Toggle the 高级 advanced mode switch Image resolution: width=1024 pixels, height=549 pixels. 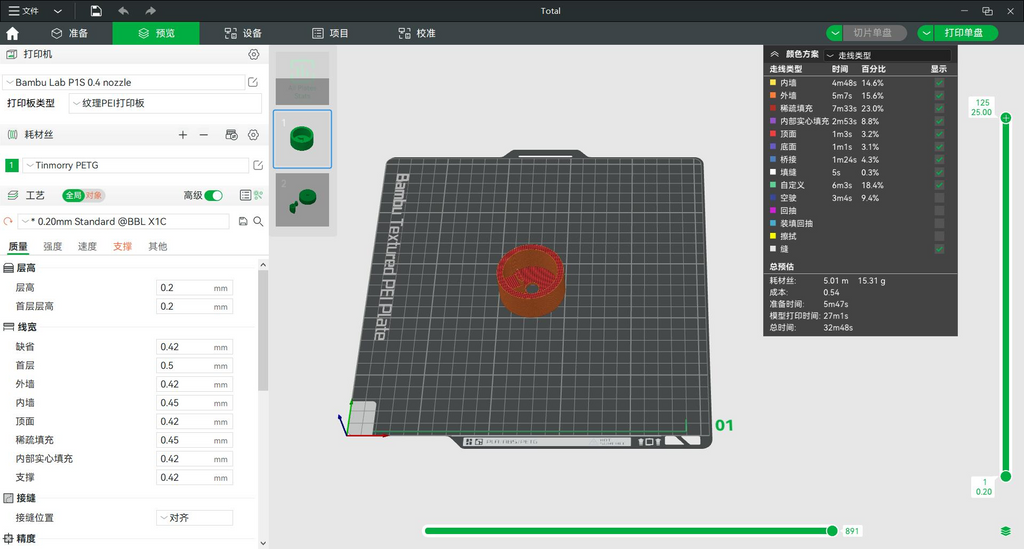214,195
